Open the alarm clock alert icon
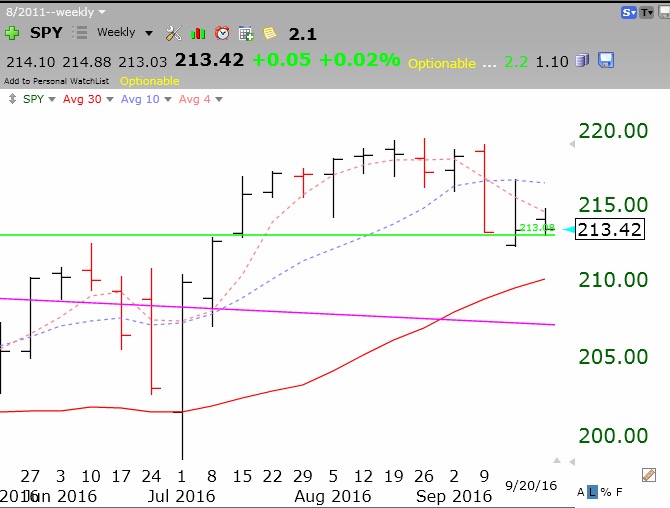The width and height of the screenshot is (670, 508). click(x=222, y=33)
